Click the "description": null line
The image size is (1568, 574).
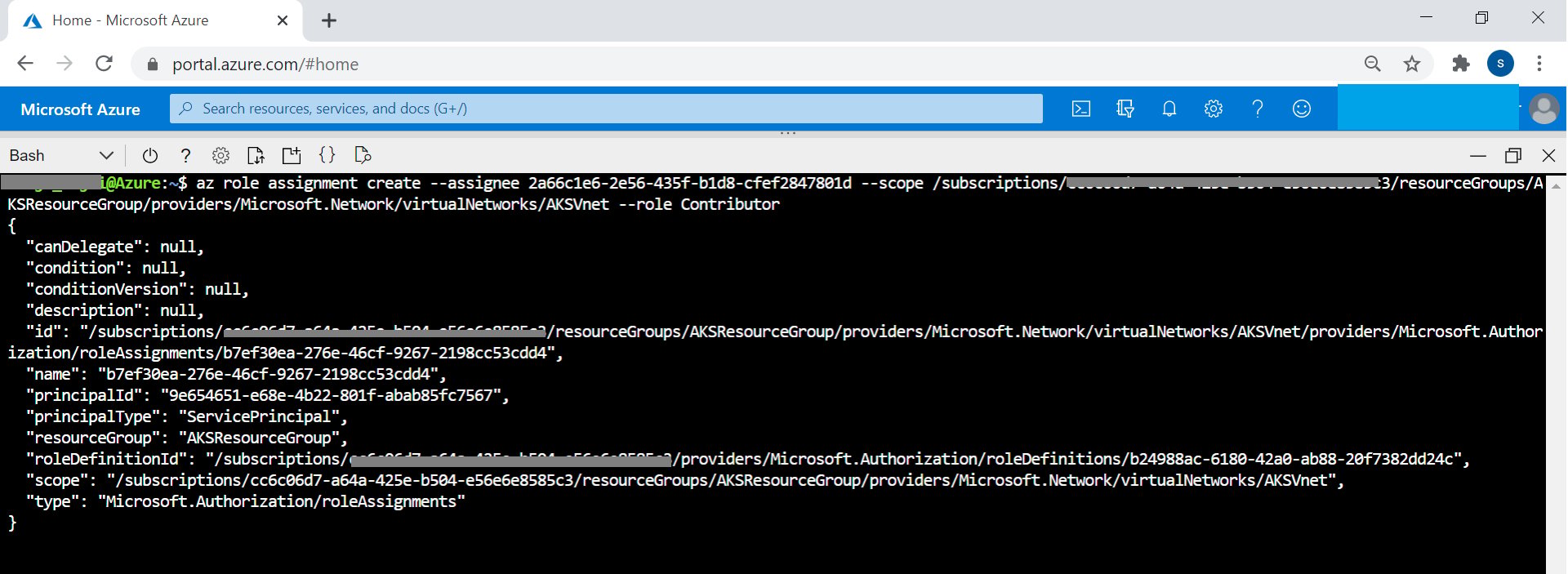click(x=115, y=310)
